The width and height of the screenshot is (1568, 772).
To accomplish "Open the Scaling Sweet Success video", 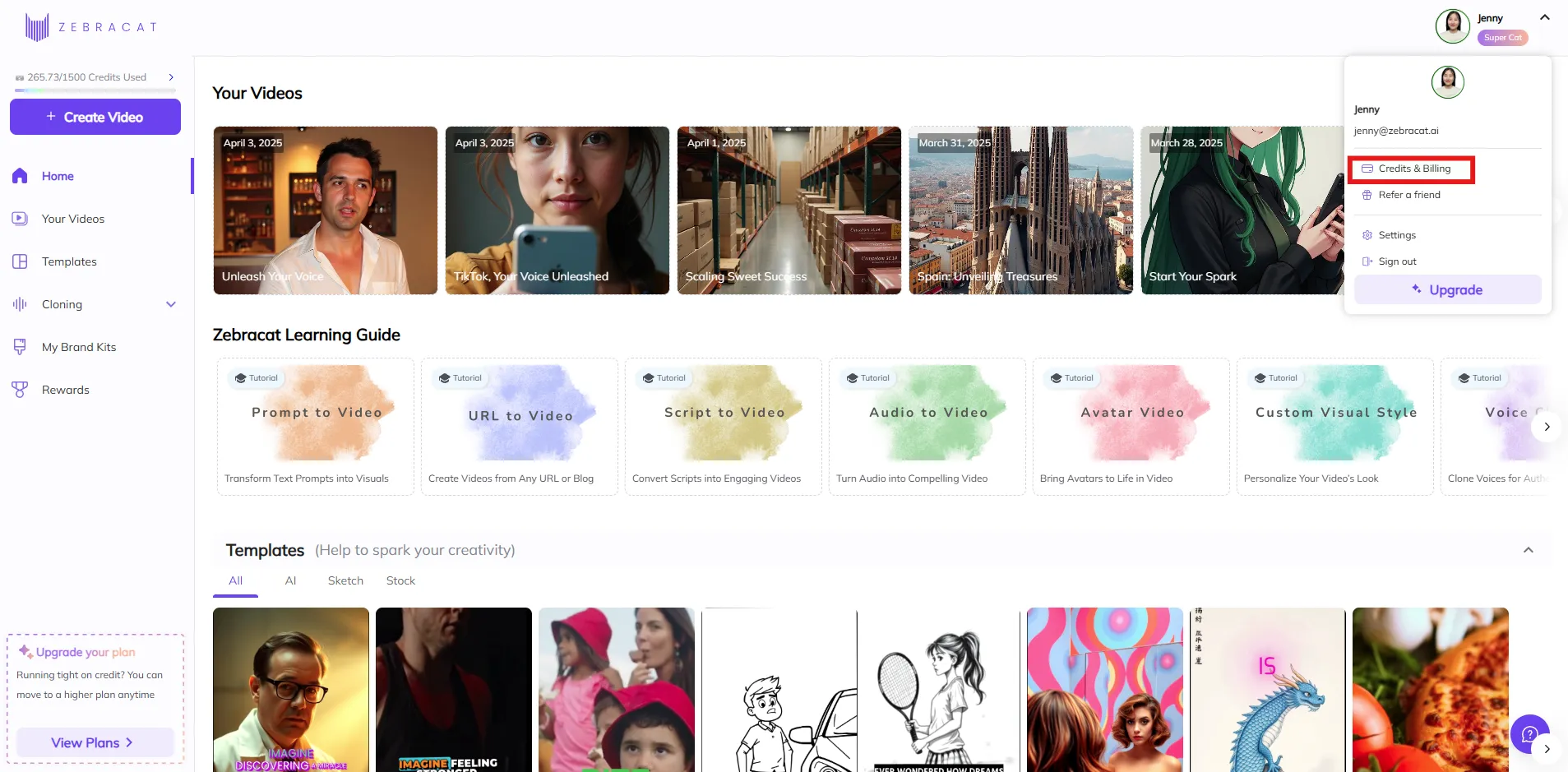I will (789, 210).
